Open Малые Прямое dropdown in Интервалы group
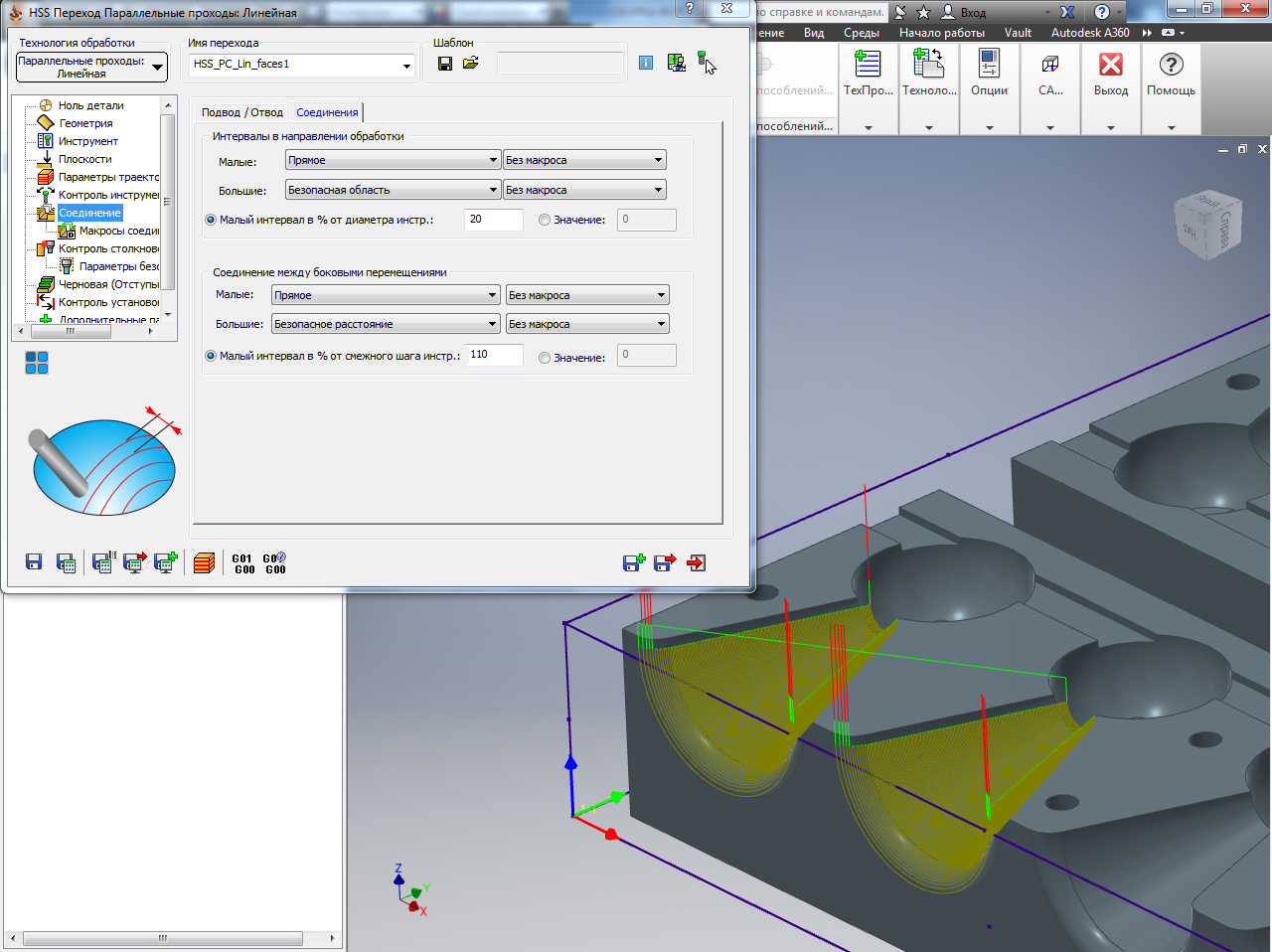The height and width of the screenshot is (952, 1272). coord(393,160)
